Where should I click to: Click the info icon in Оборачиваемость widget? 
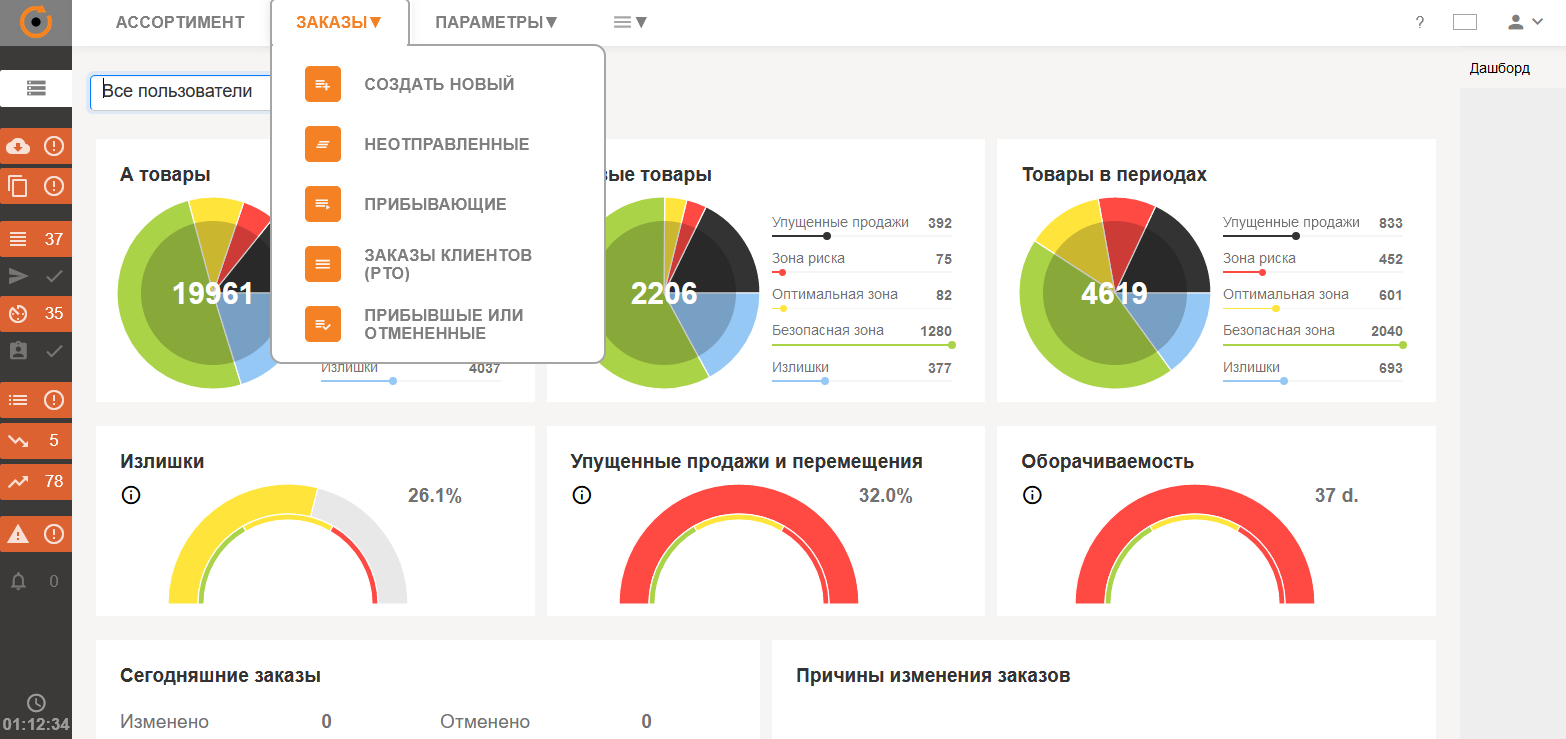click(x=1032, y=494)
